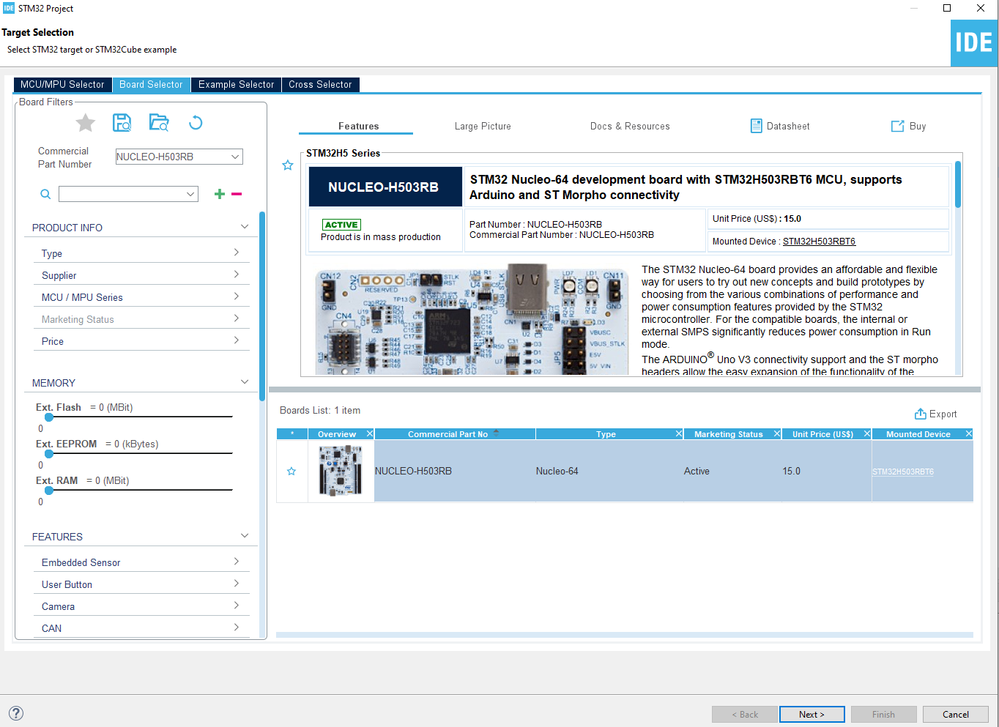Click the load saved search folder icon

click(x=159, y=122)
